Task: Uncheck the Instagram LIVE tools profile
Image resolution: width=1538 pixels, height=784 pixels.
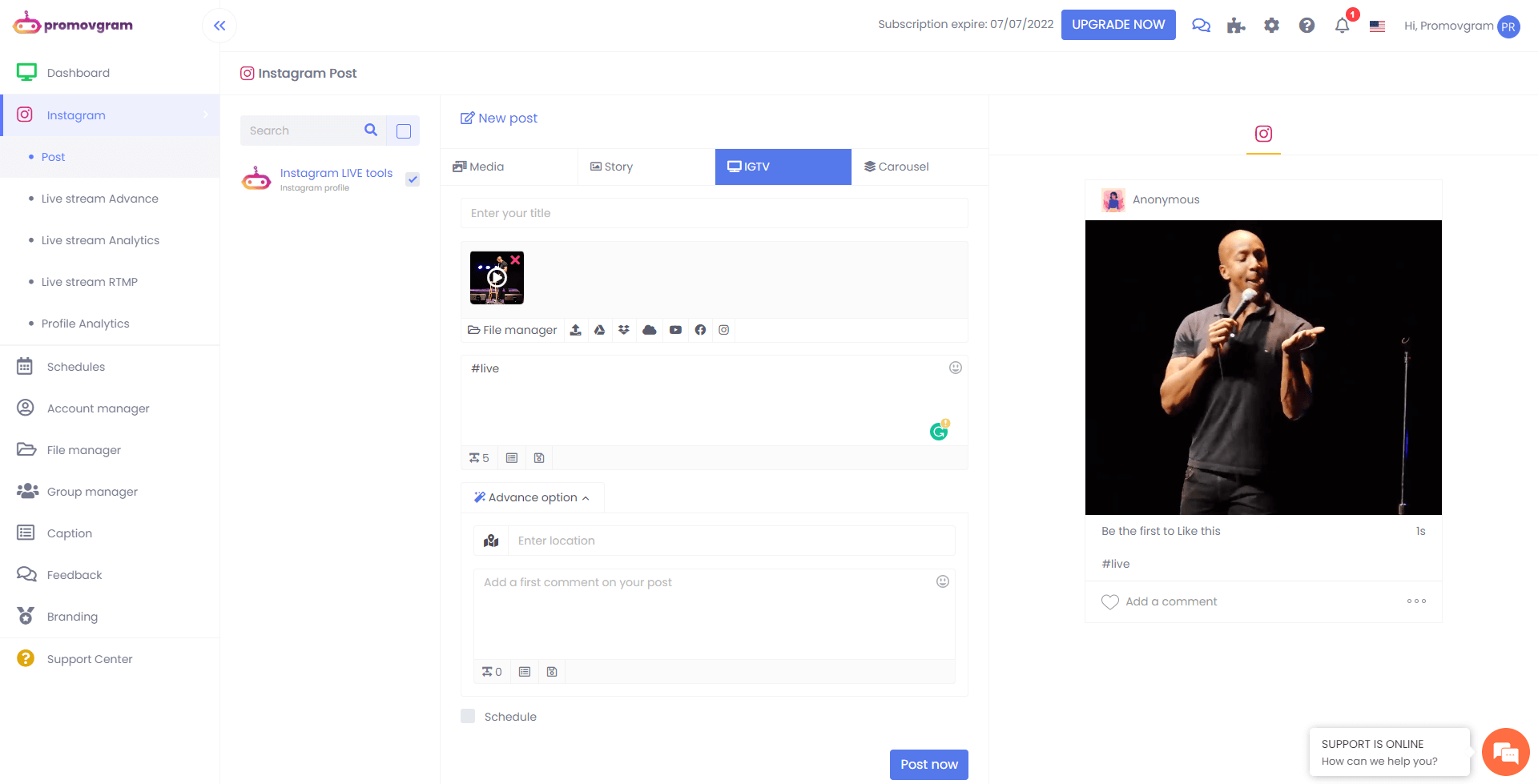Action: (413, 179)
